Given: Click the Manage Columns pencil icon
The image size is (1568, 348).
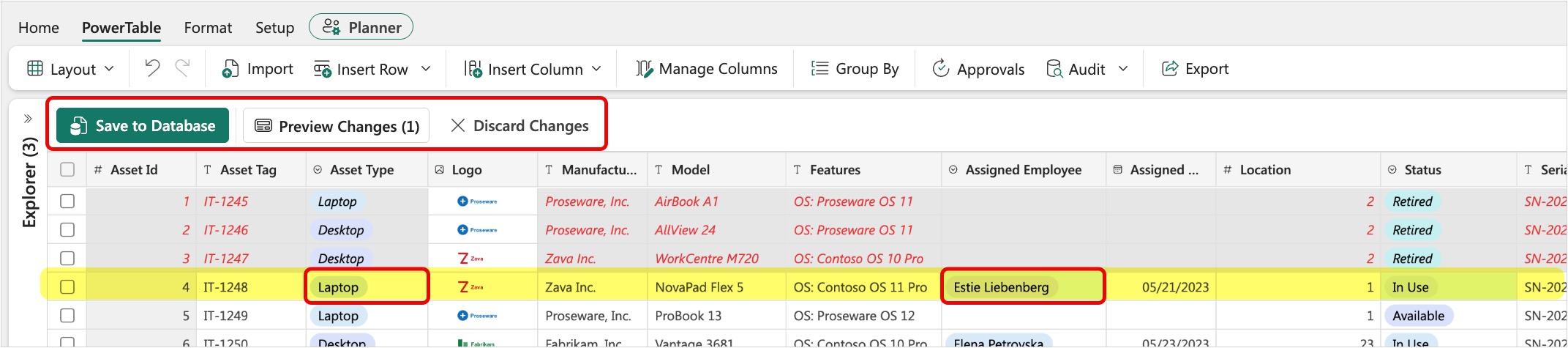Looking at the screenshot, I should tap(644, 69).
